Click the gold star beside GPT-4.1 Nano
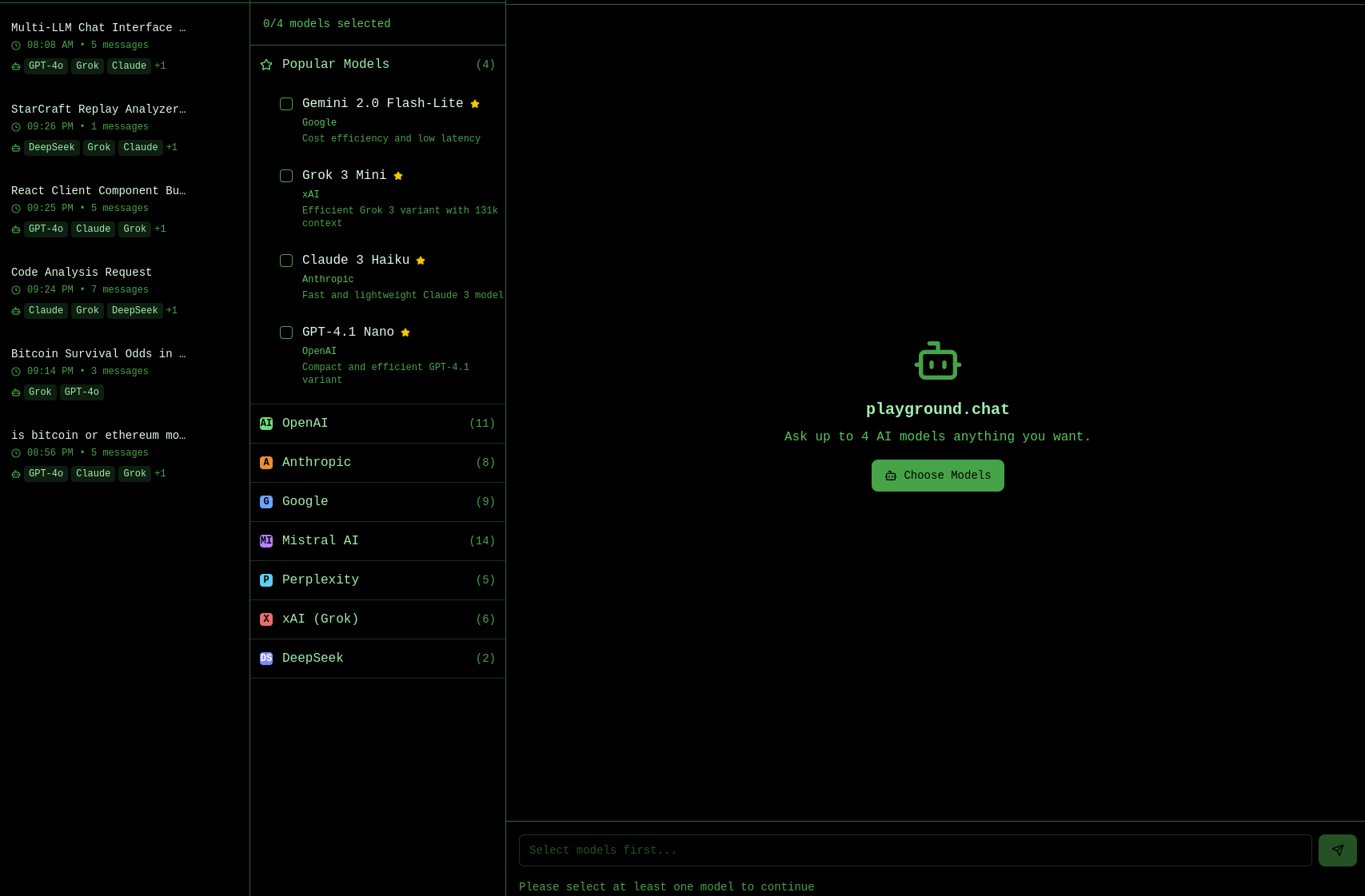This screenshot has height=896, width=1365. [405, 333]
